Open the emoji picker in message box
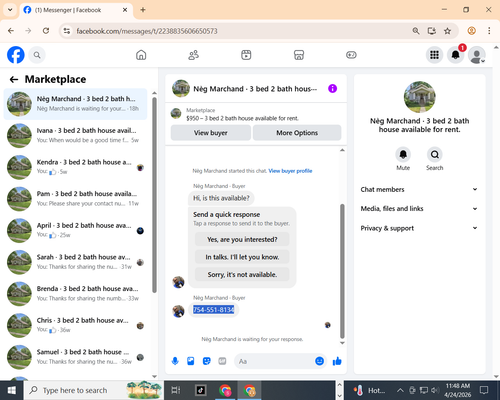 coord(319,361)
